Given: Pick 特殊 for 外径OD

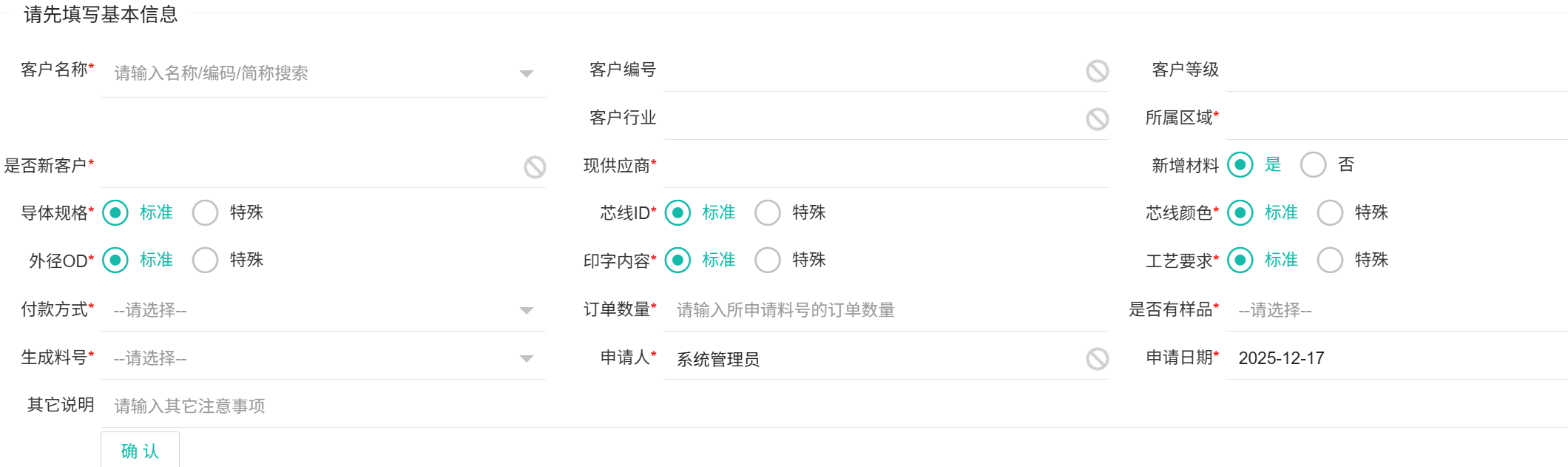Looking at the screenshot, I should pyautogui.click(x=205, y=261).
